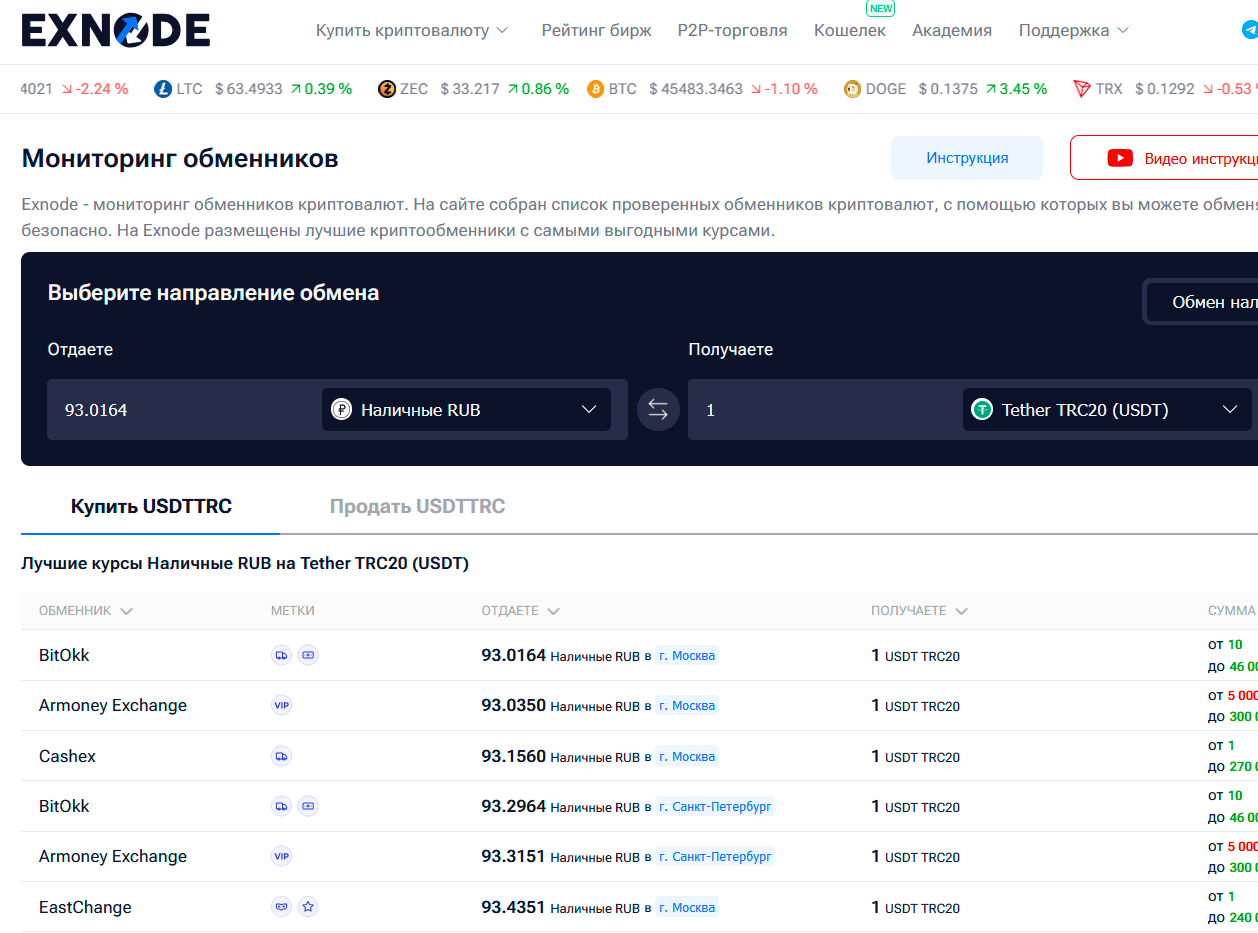
Task: Click the TRX icon in the price ticker
Action: tap(1081, 88)
